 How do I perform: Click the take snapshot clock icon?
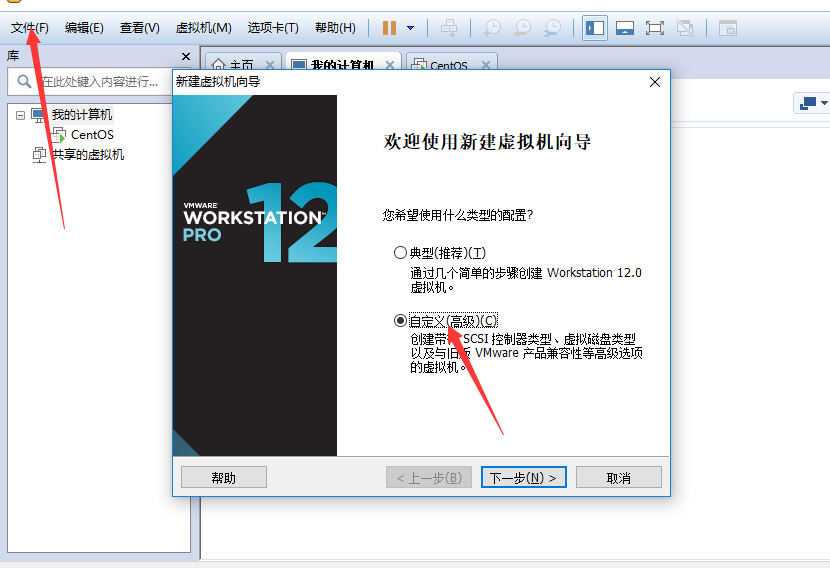[x=492, y=28]
